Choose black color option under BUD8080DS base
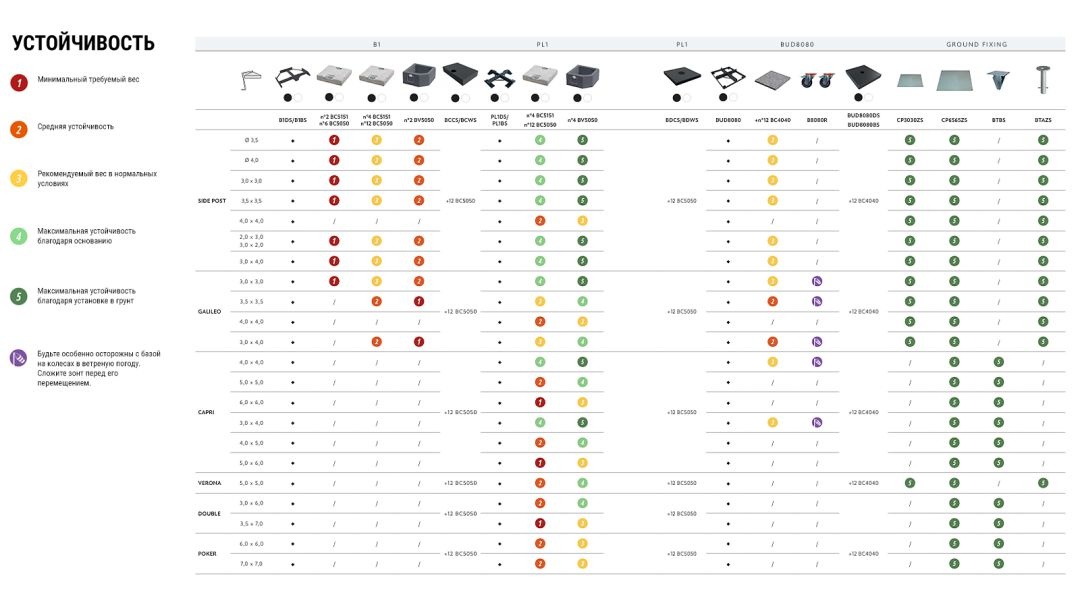This screenshot has height=607, width=1080. pos(858,98)
